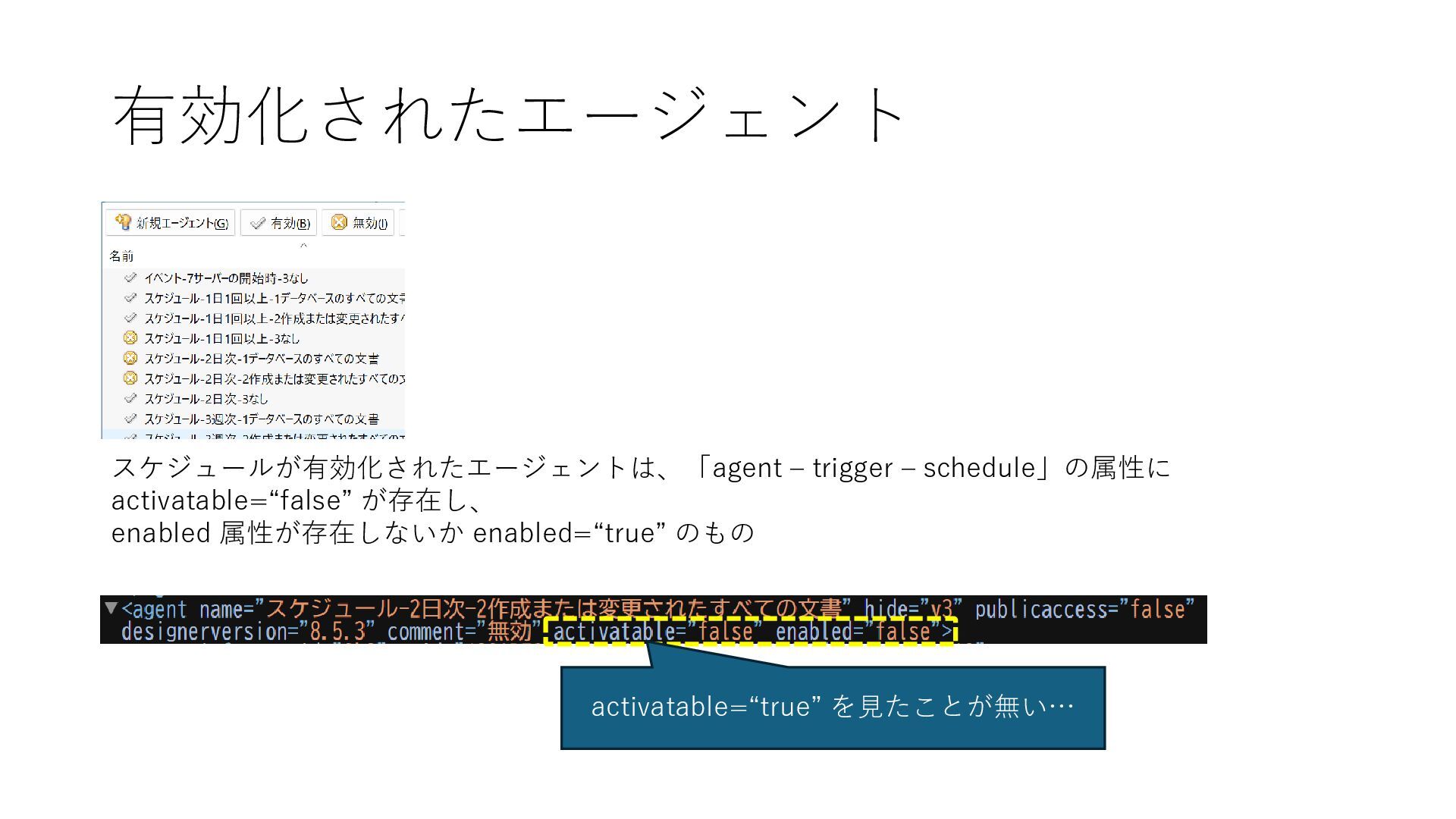Collapse the agent XML node triangle
1456x819 pixels.
tap(111, 608)
